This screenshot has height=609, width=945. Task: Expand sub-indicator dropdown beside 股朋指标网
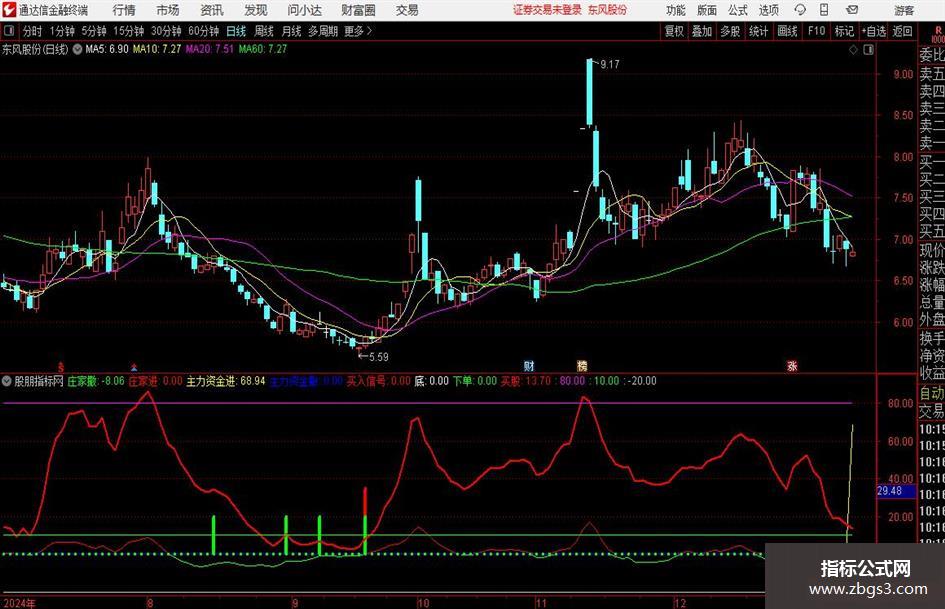pos(6,381)
